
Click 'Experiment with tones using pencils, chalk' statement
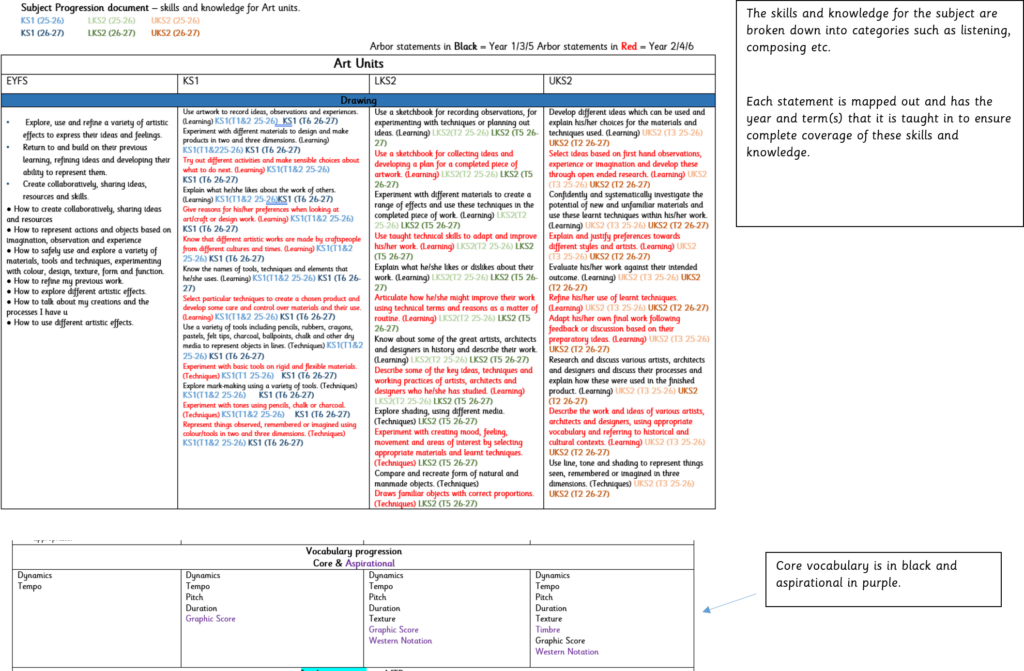point(266,410)
